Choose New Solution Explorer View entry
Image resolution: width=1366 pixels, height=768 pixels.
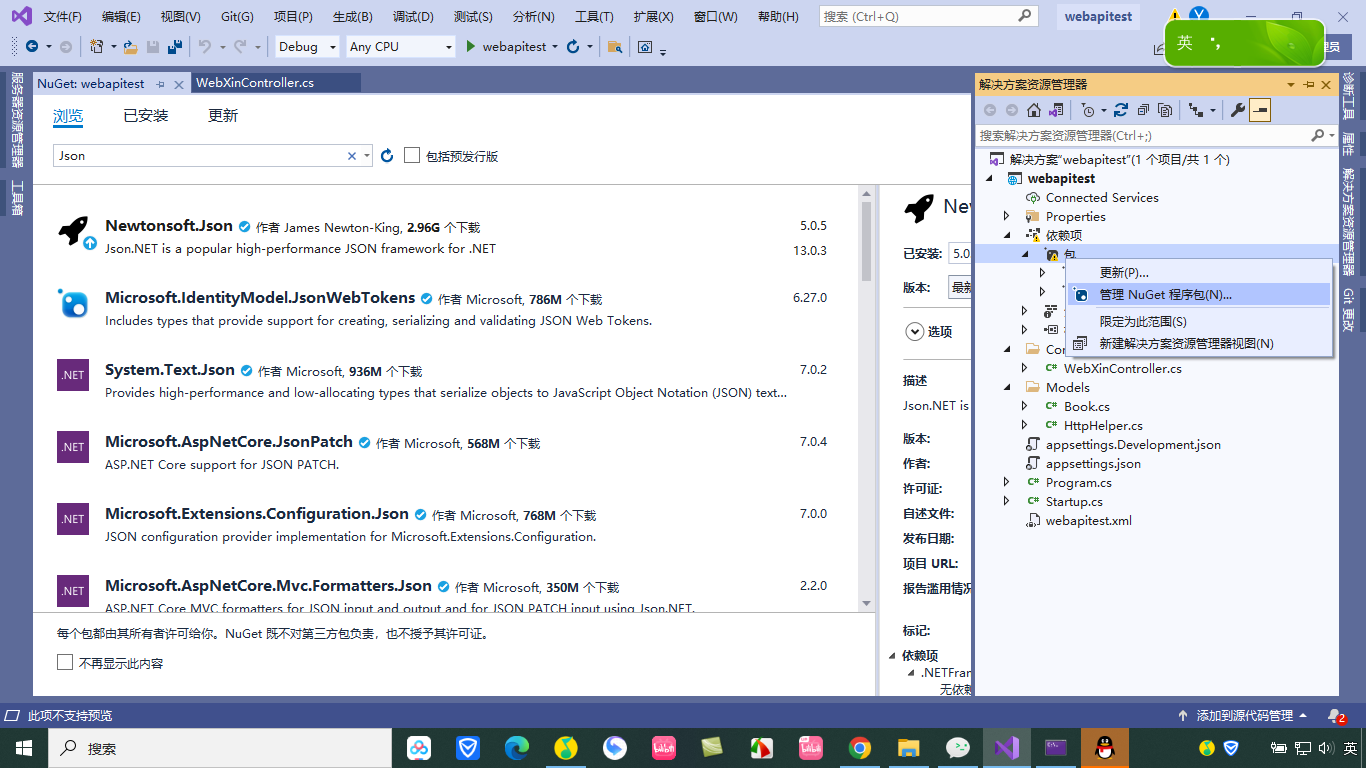pyautogui.click(x=1199, y=343)
